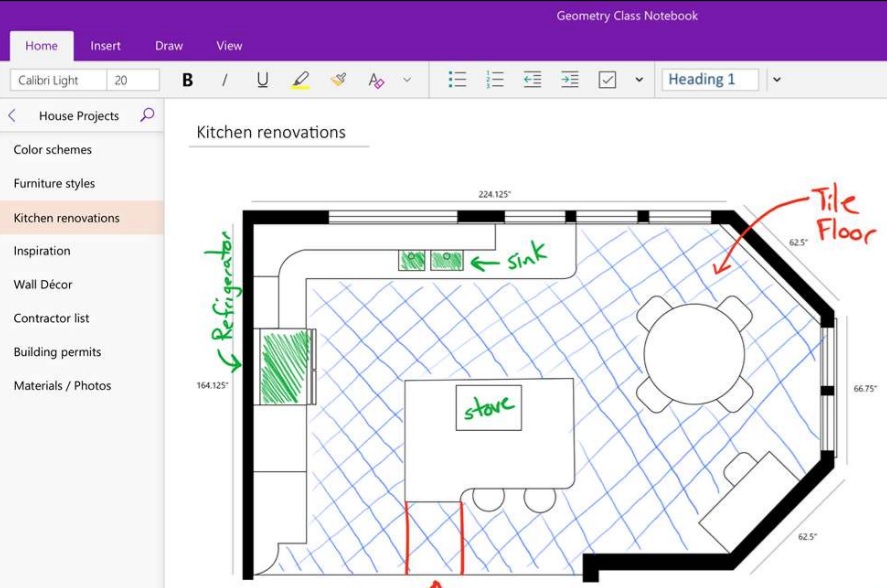Image resolution: width=887 pixels, height=588 pixels.
Task: Open the View tab
Action: pos(229,46)
